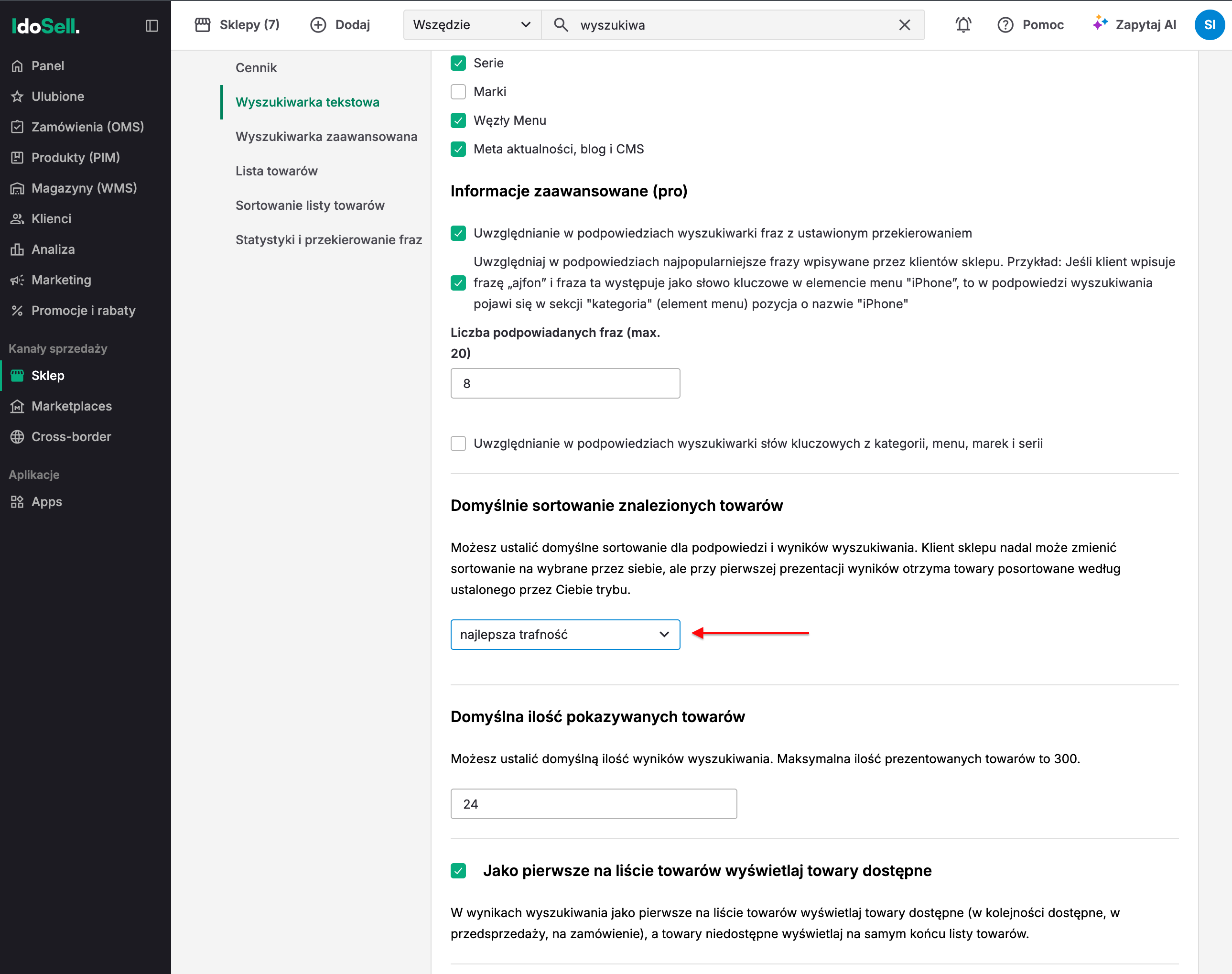Click the Dodaj button
The image size is (1232, 974).
coord(340,24)
